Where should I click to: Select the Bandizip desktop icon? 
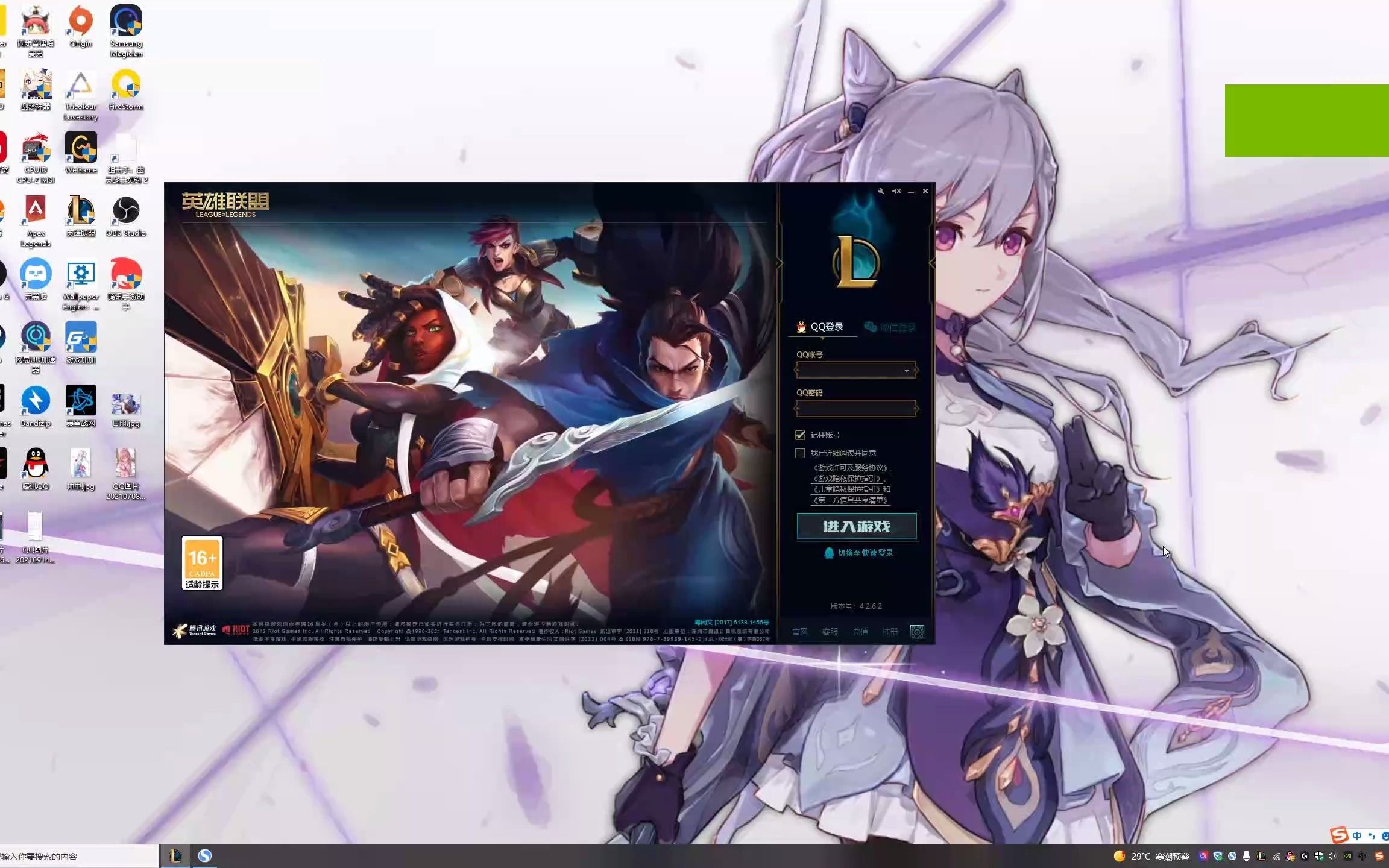point(36,407)
